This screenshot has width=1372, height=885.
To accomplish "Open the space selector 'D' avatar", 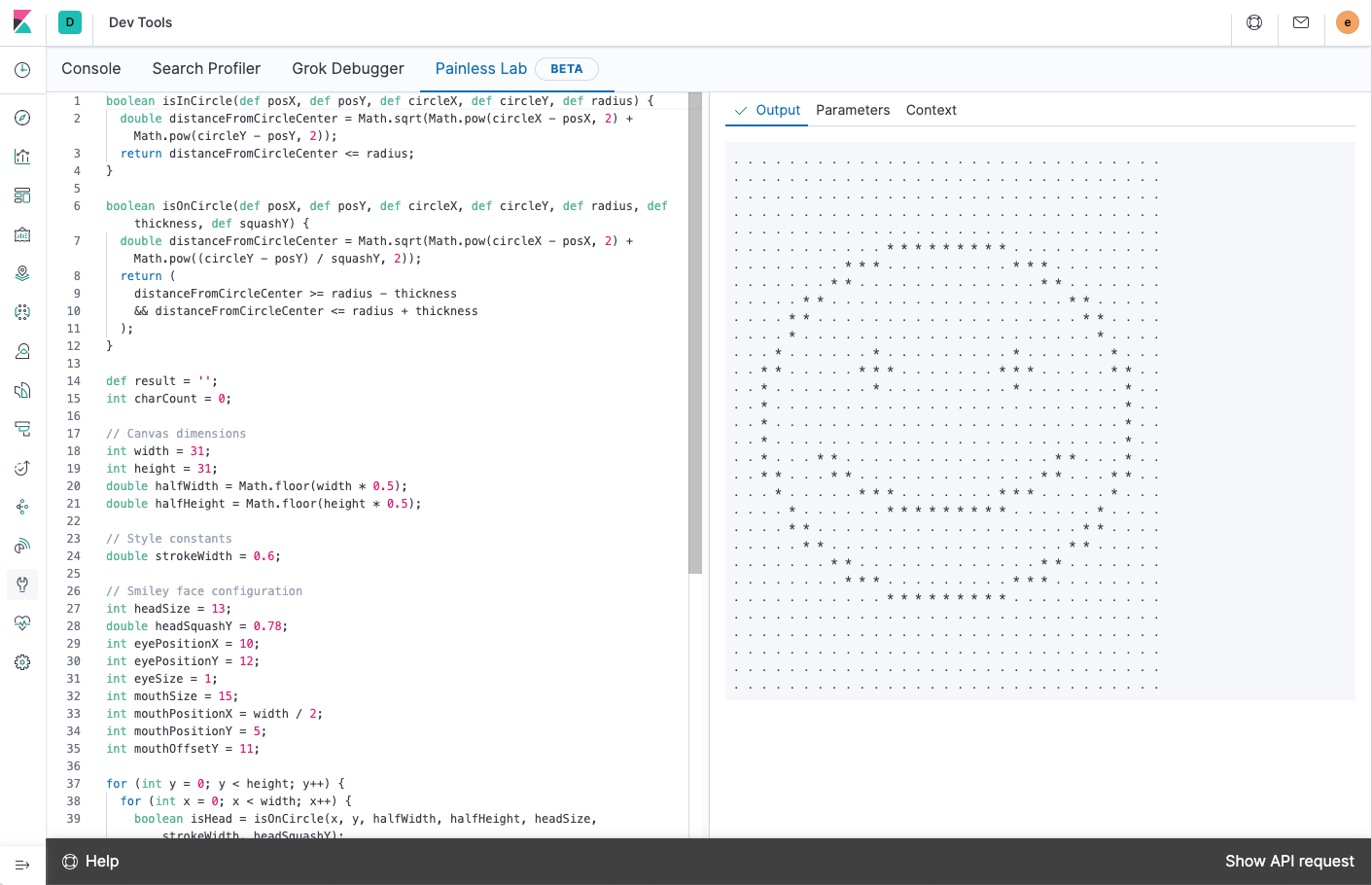I will [x=70, y=22].
